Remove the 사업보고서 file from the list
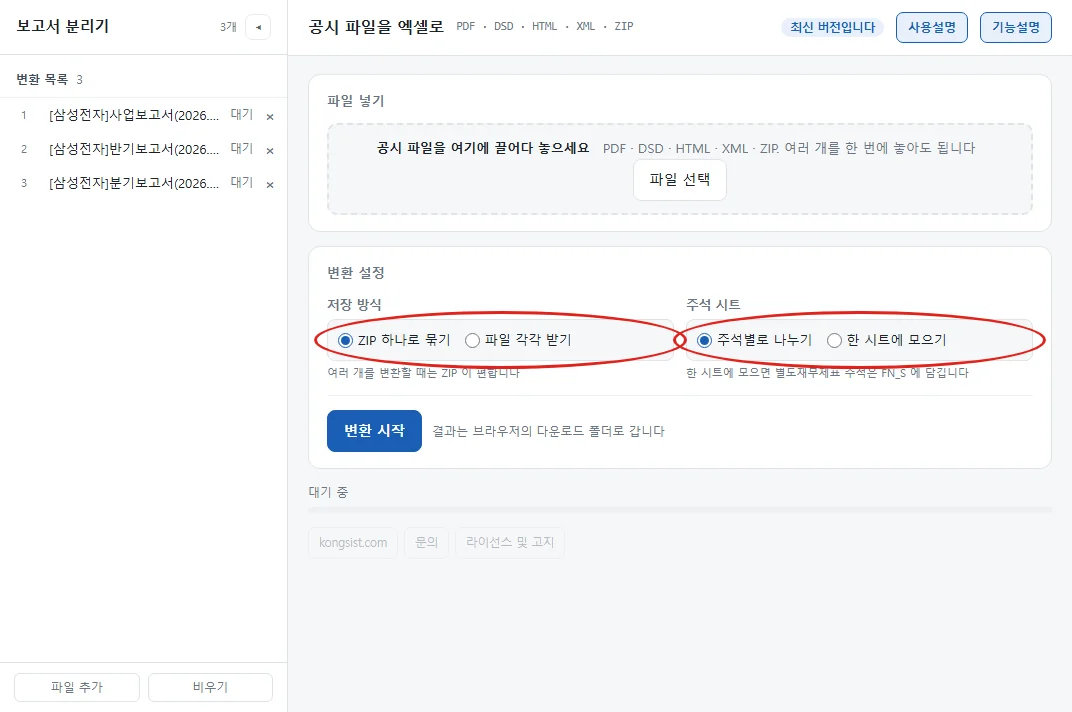1072x712 pixels. (270, 116)
